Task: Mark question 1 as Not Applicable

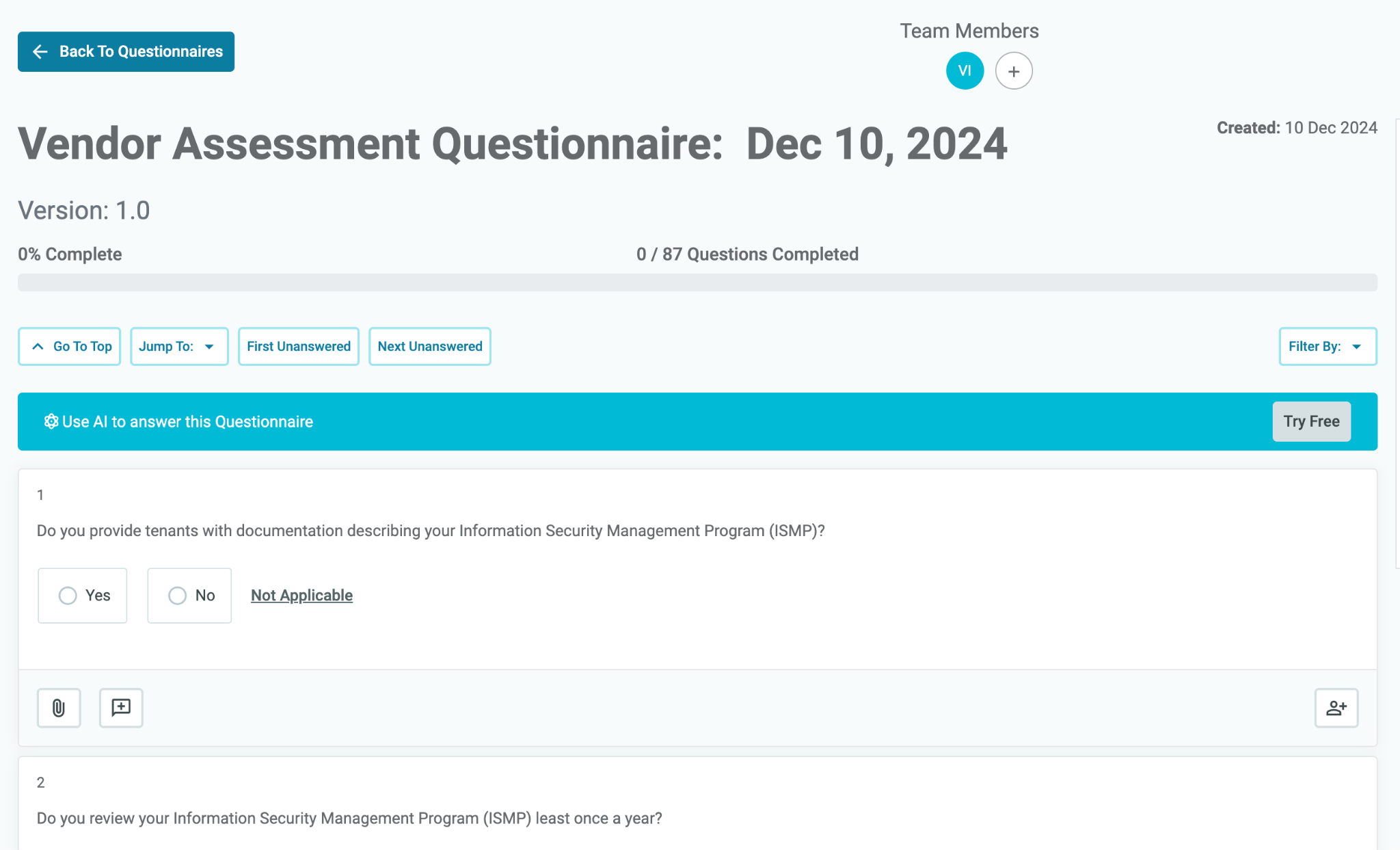Action: tap(301, 595)
